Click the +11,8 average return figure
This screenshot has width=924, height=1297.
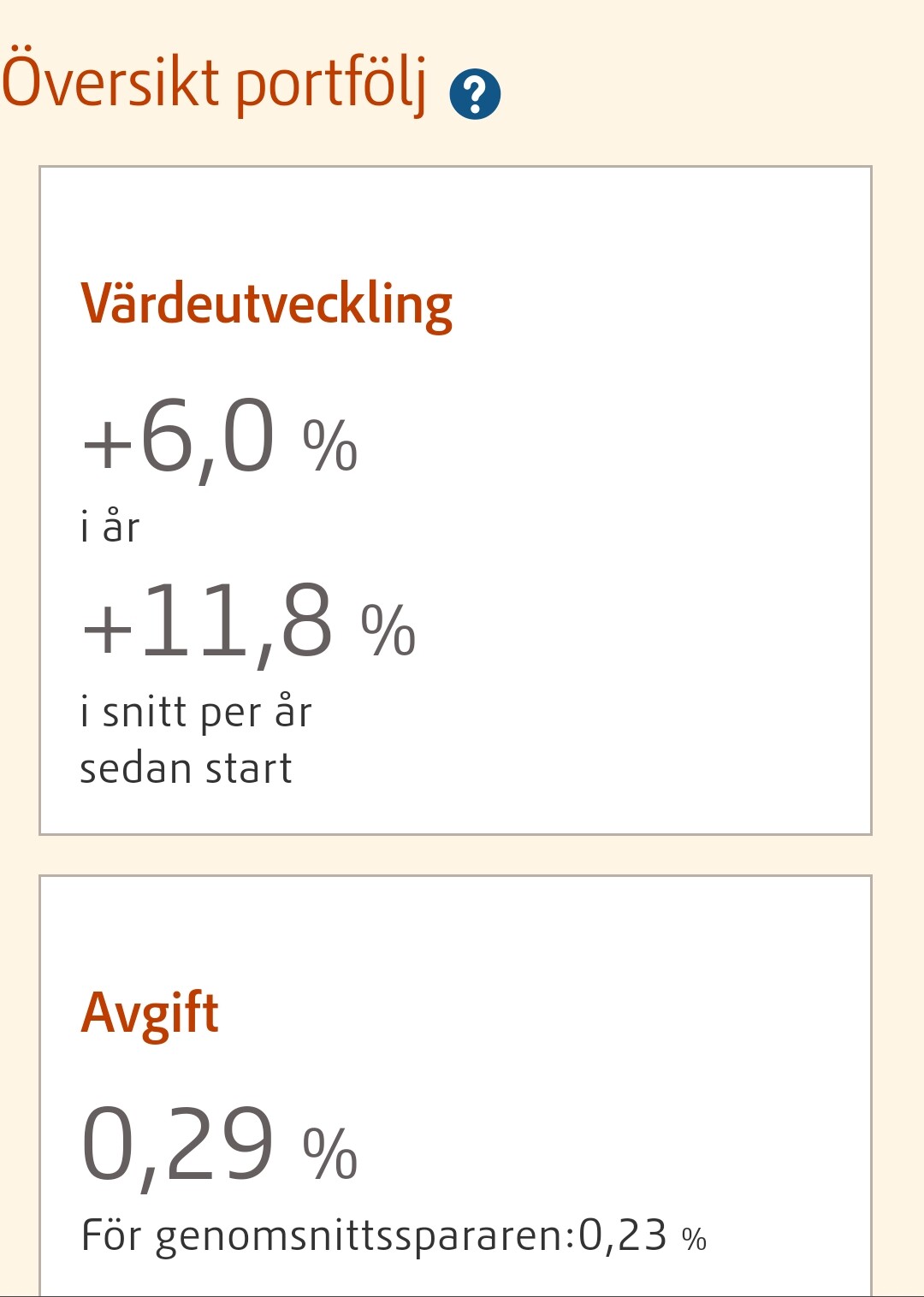point(235,623)
